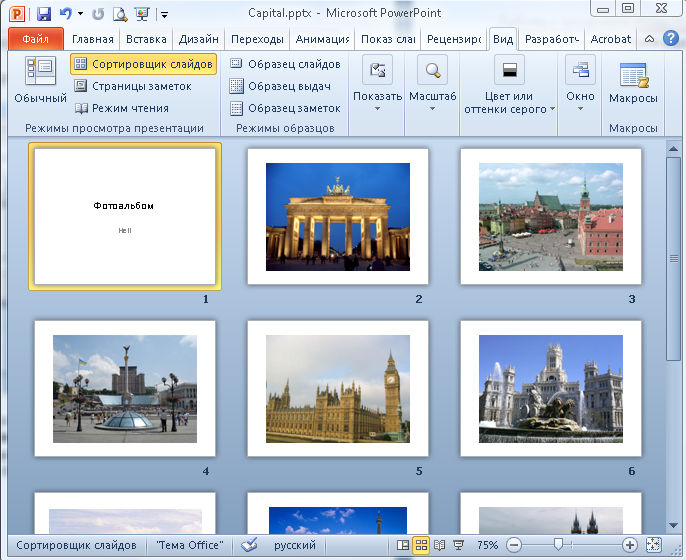Click the Макросы button

pos(633,83)
